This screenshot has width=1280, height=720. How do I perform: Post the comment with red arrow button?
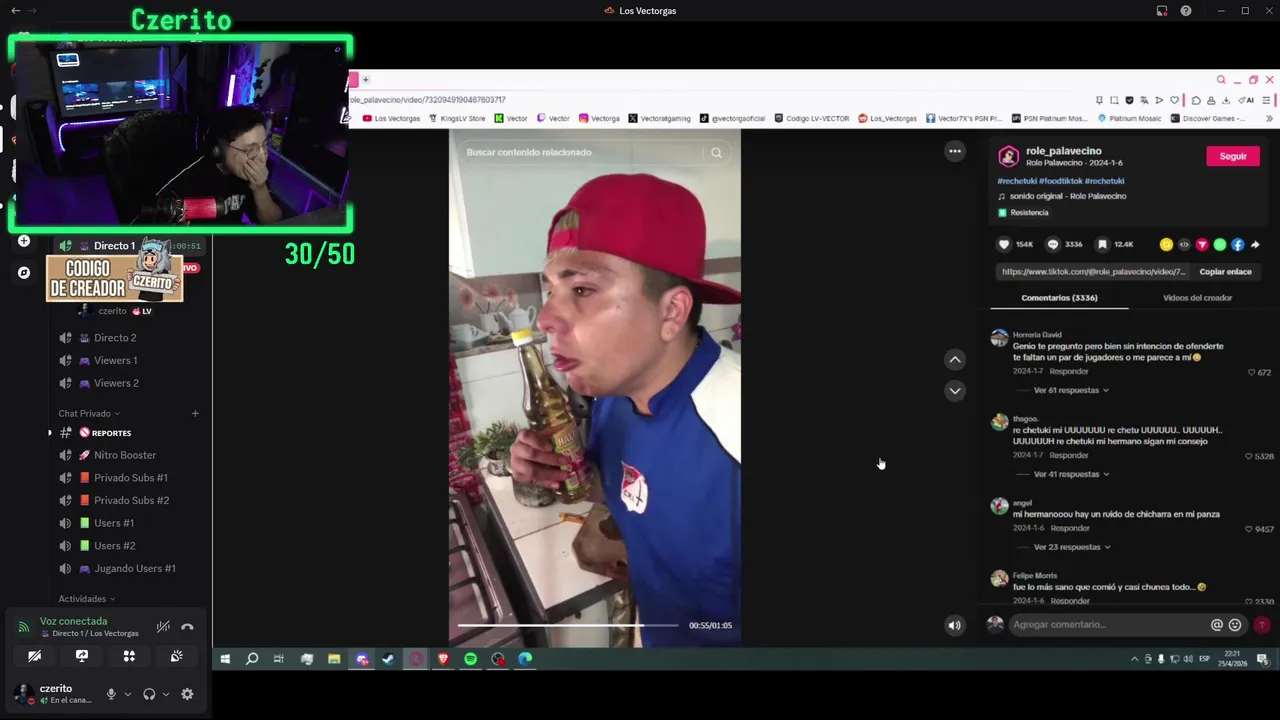click(x=1262, y=625)
